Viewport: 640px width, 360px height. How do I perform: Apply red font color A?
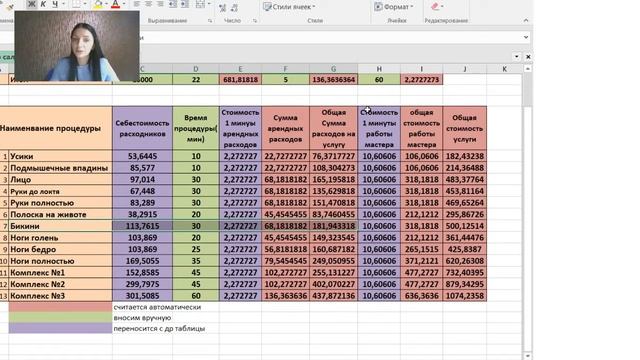coord(116,4)
